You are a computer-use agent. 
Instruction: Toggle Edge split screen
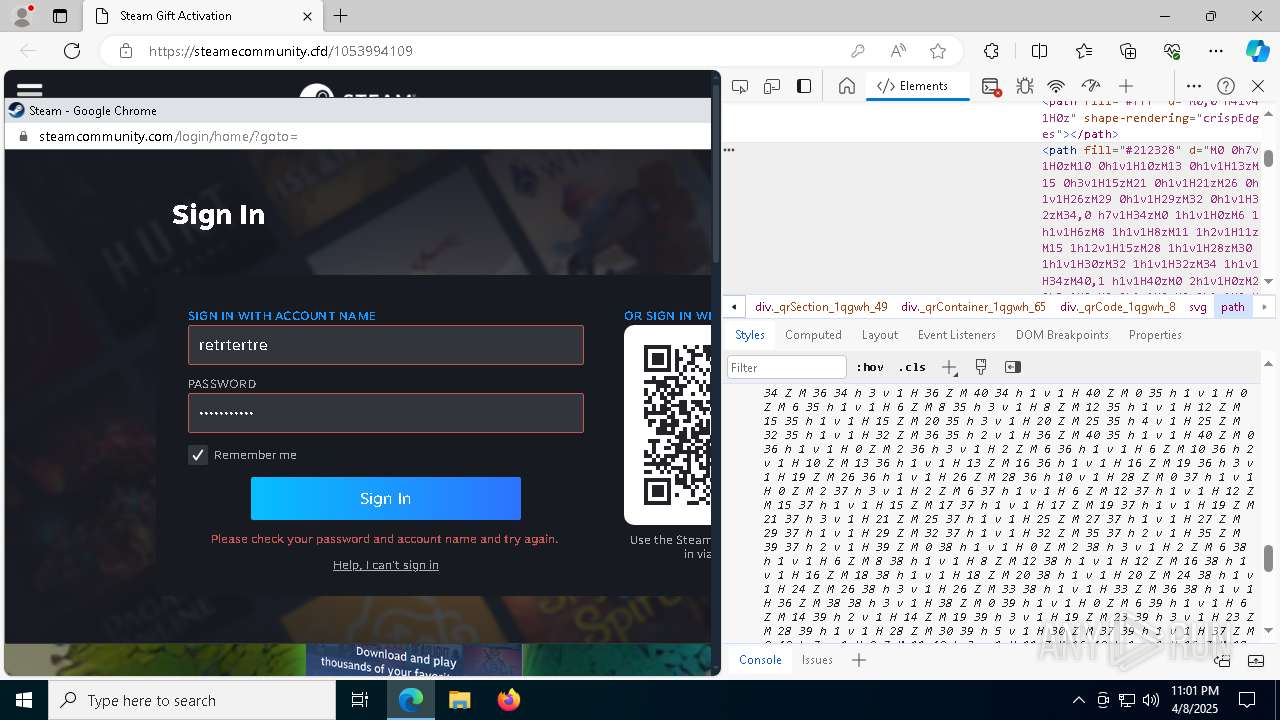tap(1039, 51)
